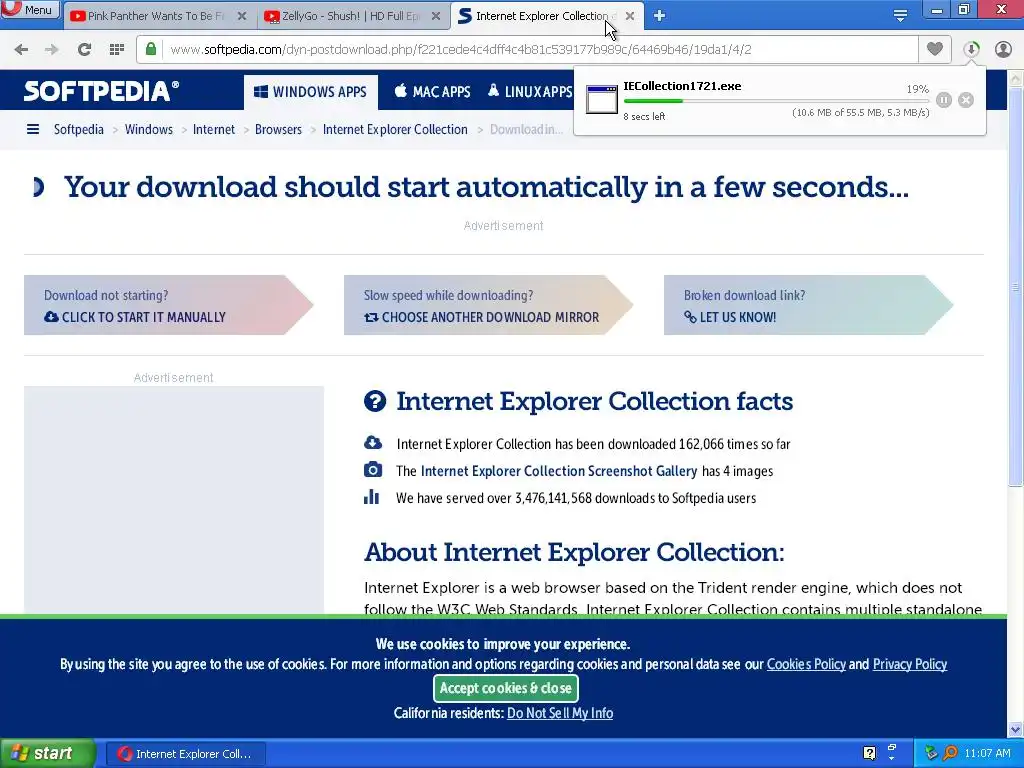Click the download progress bar
This screenshot has height=768, width=1024.
[776, 101]
